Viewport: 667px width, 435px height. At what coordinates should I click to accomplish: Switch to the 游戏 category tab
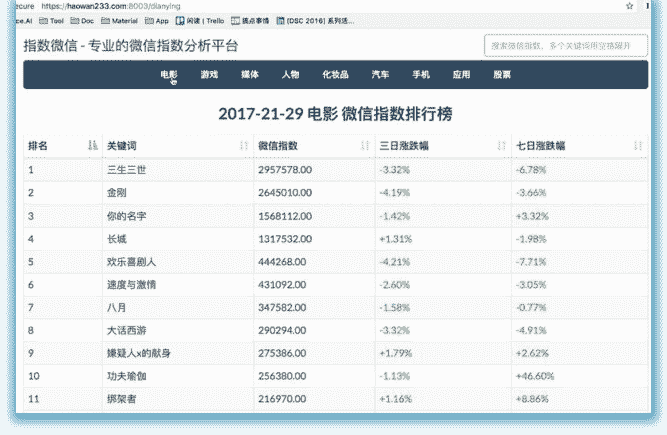point(209,75)
